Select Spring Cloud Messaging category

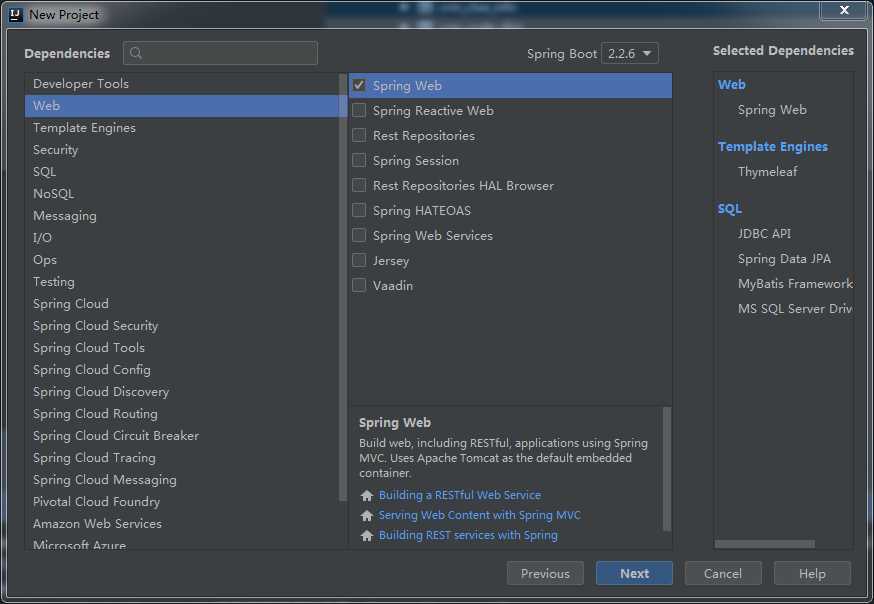point(182,480)
